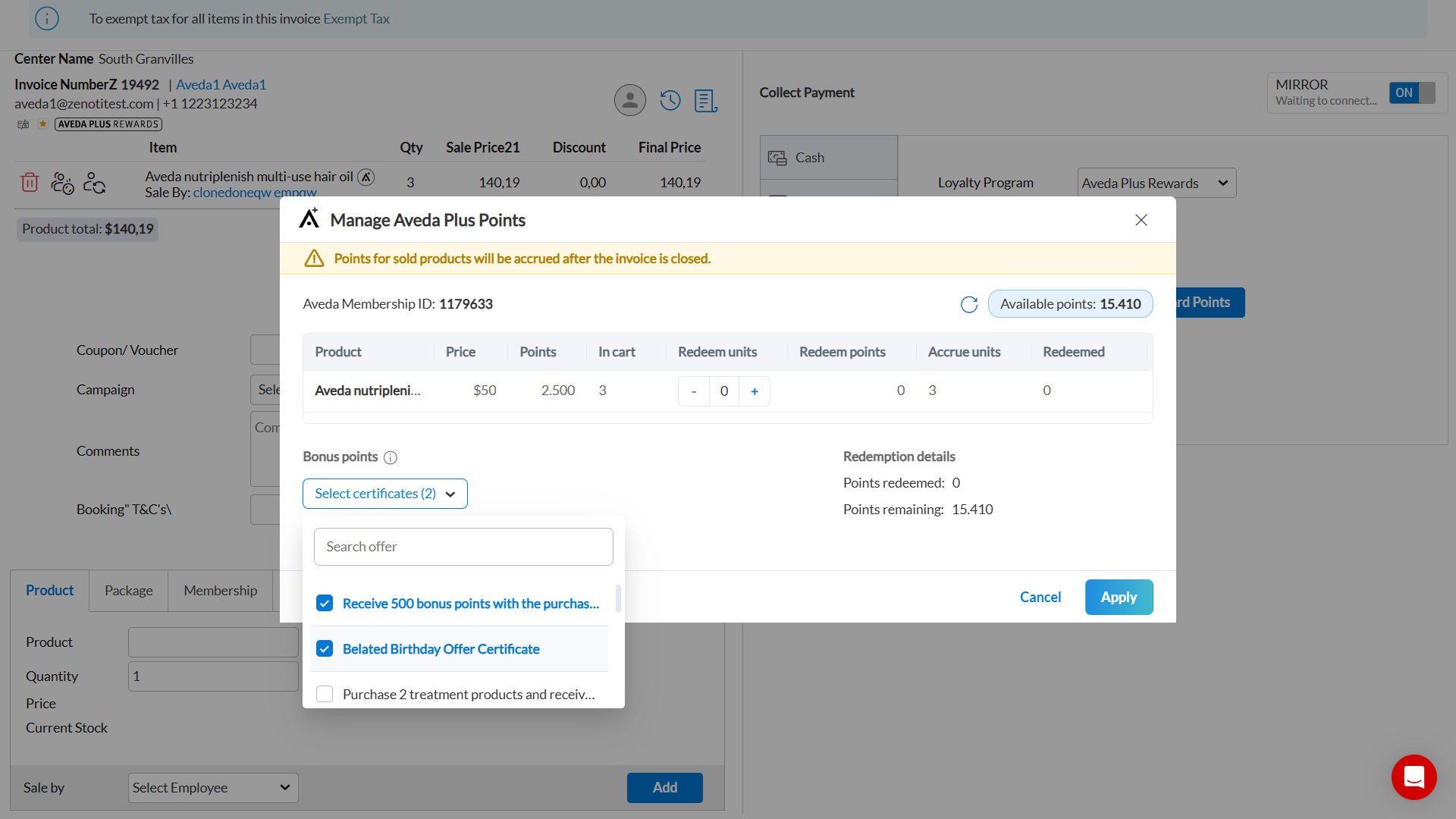Screen dimensions: 1456x819
Task: Click the Search offer field
Action: [463, 547]
